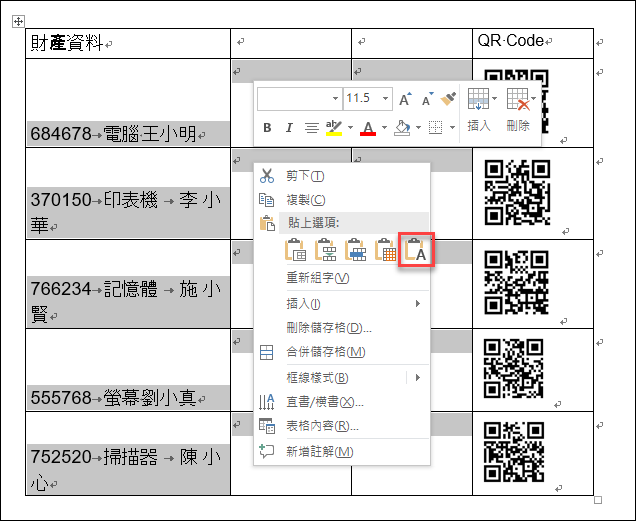The width and height of the screenshot is (636, 521).
Task: Click the borders icon in mini toolbar
Action: (x=435, y=128)
